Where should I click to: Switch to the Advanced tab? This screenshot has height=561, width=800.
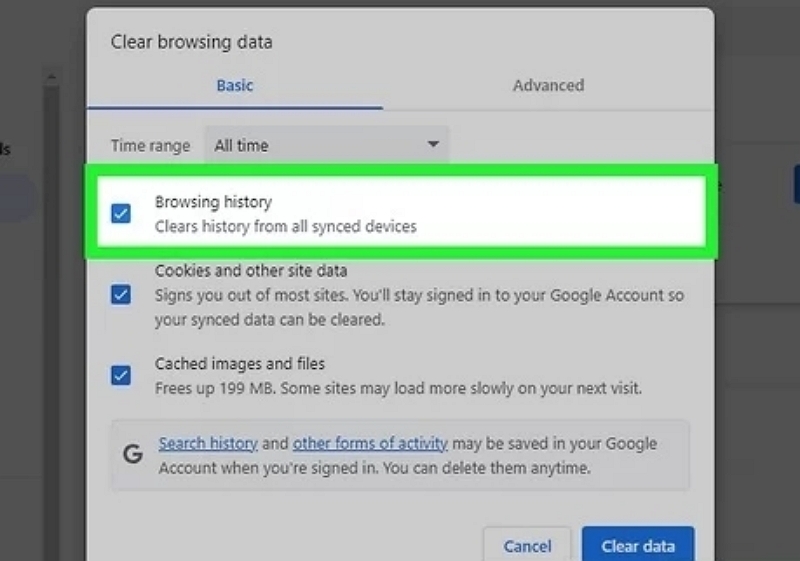pyautogui.click(x=548, y=85)
